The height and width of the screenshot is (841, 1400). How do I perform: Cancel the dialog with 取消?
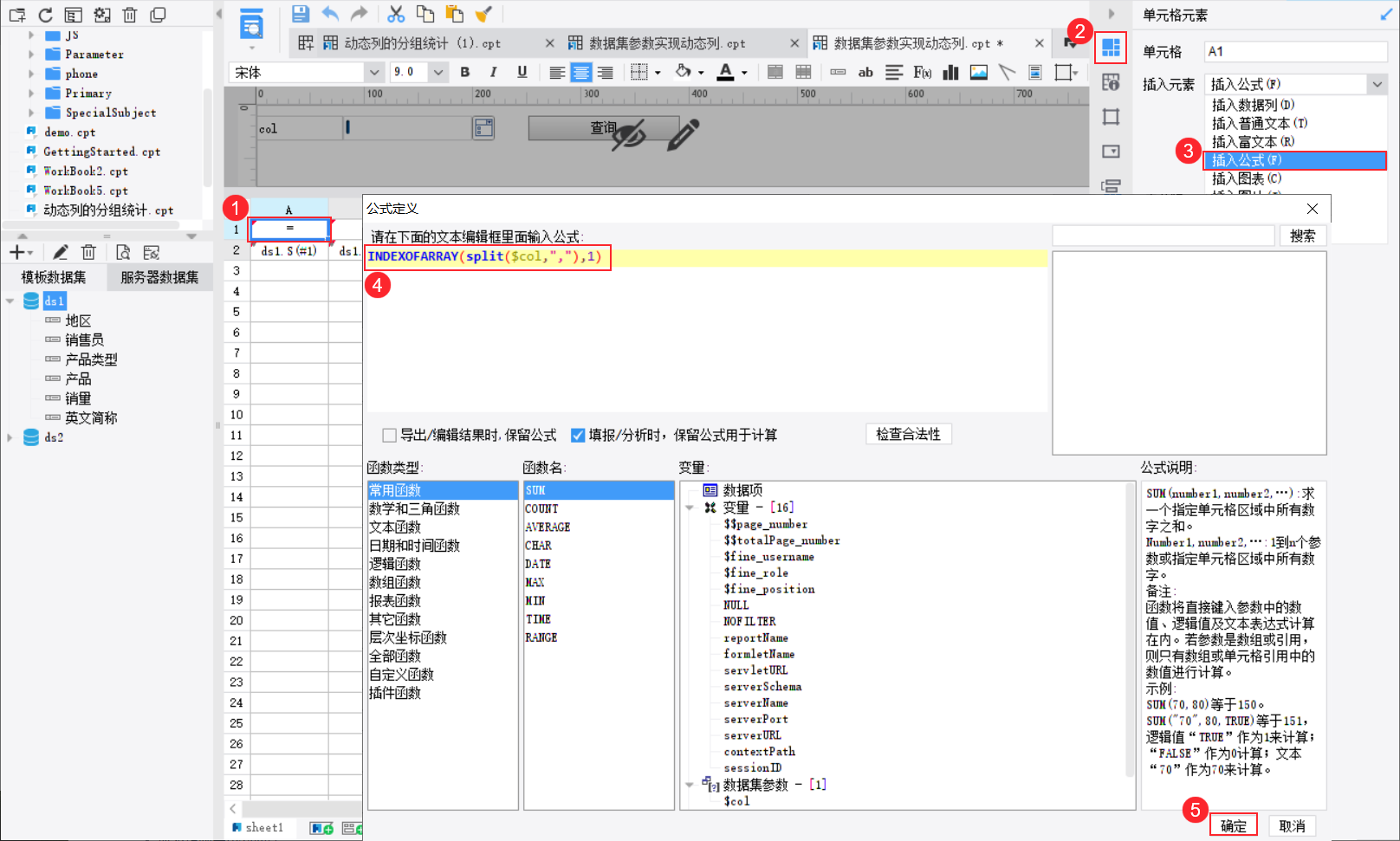click(x=1292, y=826)
